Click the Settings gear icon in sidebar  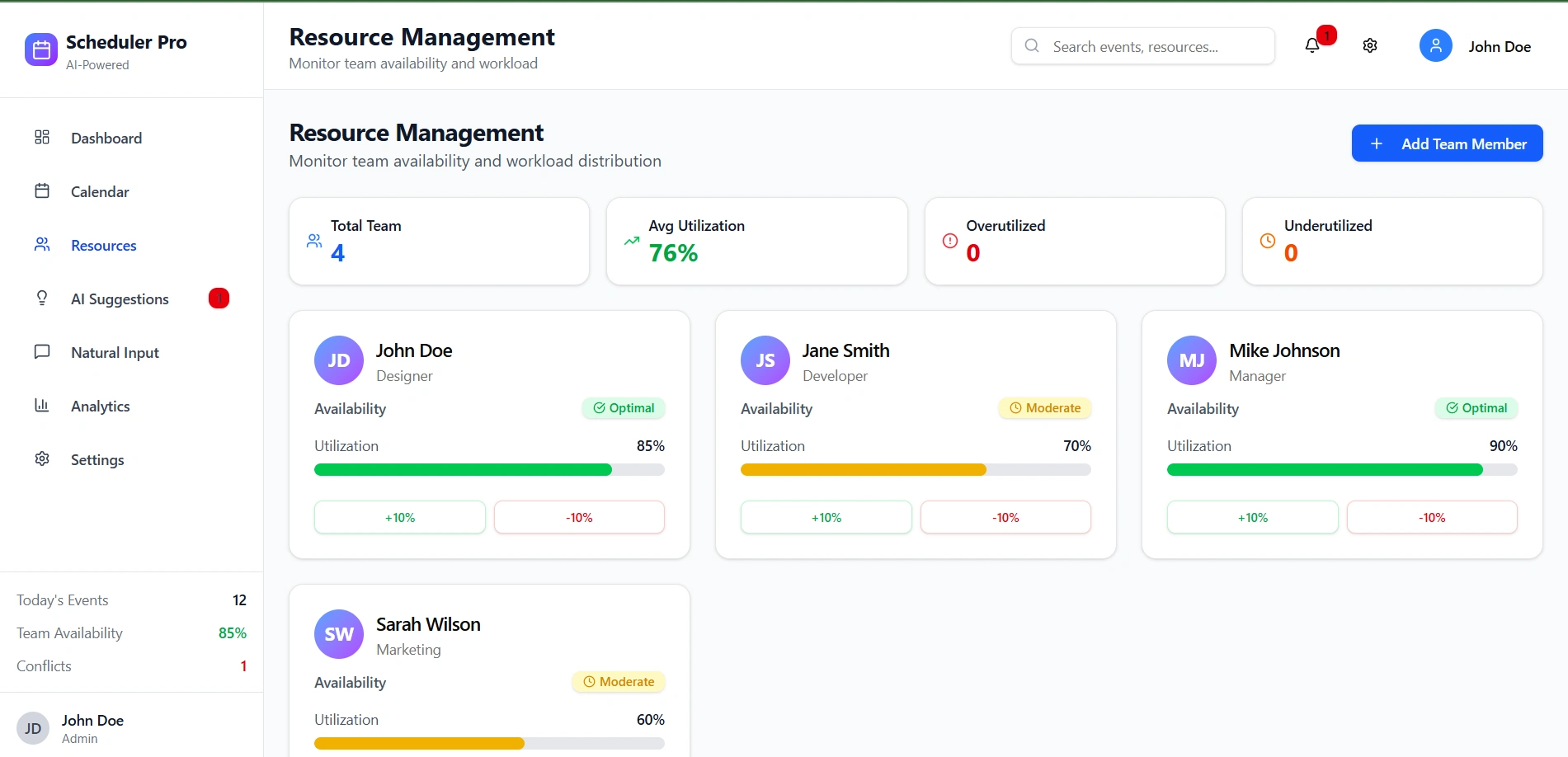(x=42, y=458)
